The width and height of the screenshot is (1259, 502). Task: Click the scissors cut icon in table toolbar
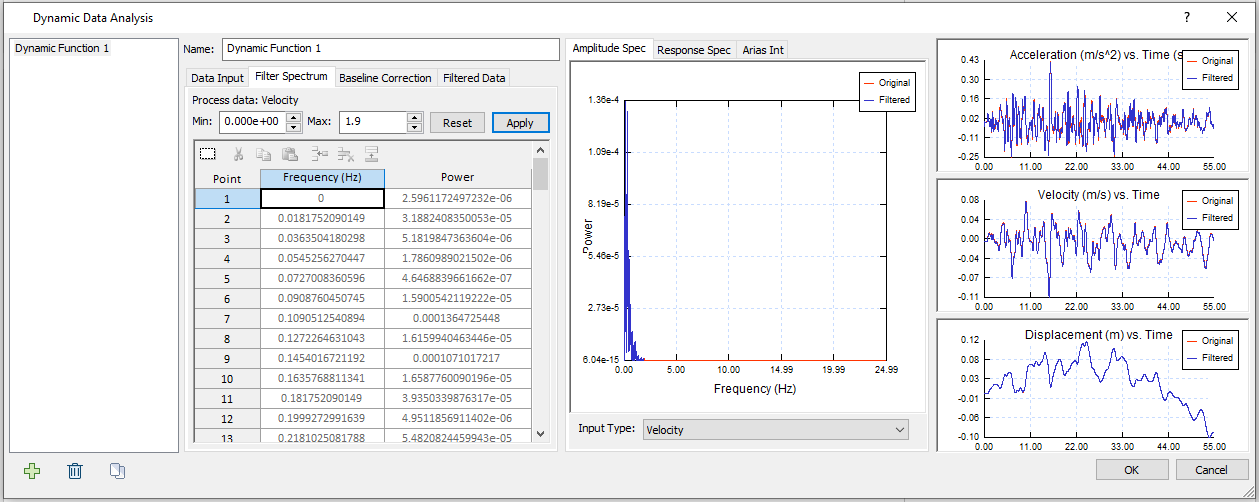pyautogui.click(x=238, y=154)
